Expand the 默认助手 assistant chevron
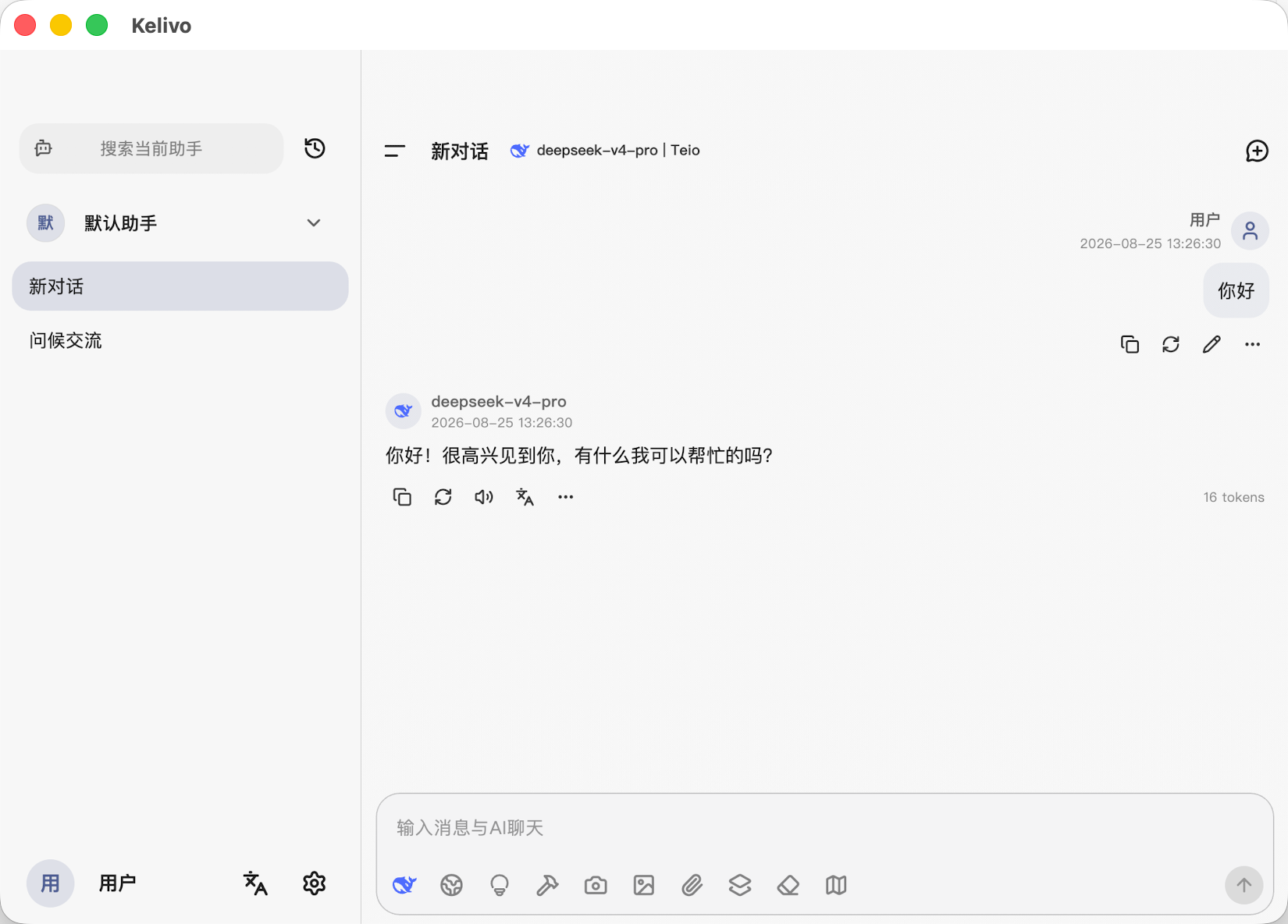 [x=314, y=223]
